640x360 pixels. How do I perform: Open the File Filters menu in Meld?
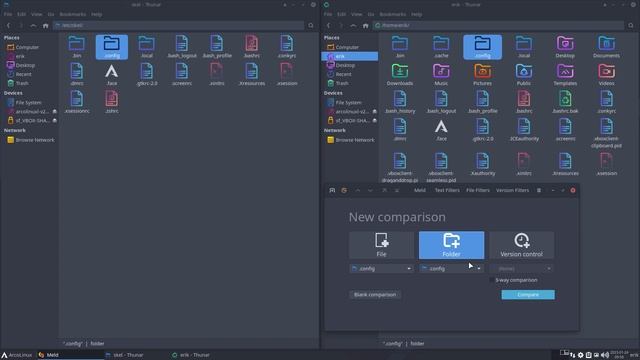[x=478, y=190]
